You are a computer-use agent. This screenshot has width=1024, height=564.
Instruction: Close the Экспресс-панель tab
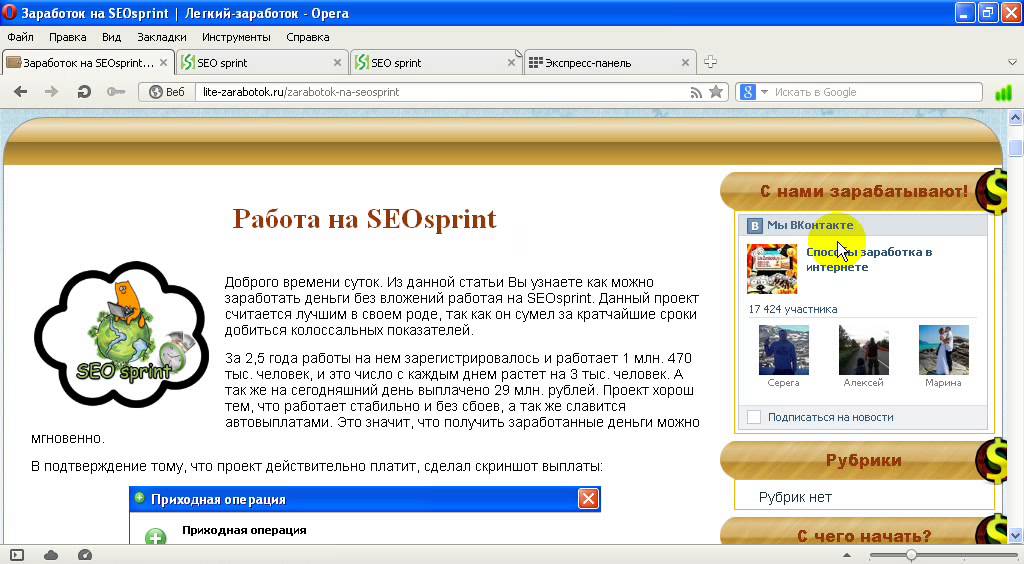(685, 63)
